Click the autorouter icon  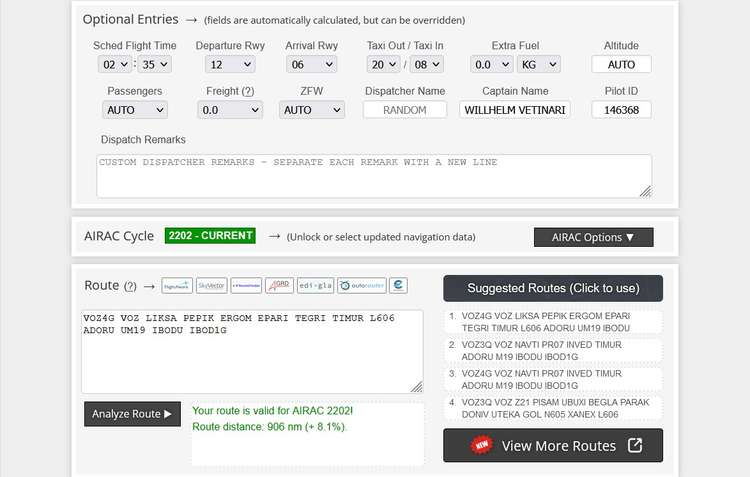(361, 285)
